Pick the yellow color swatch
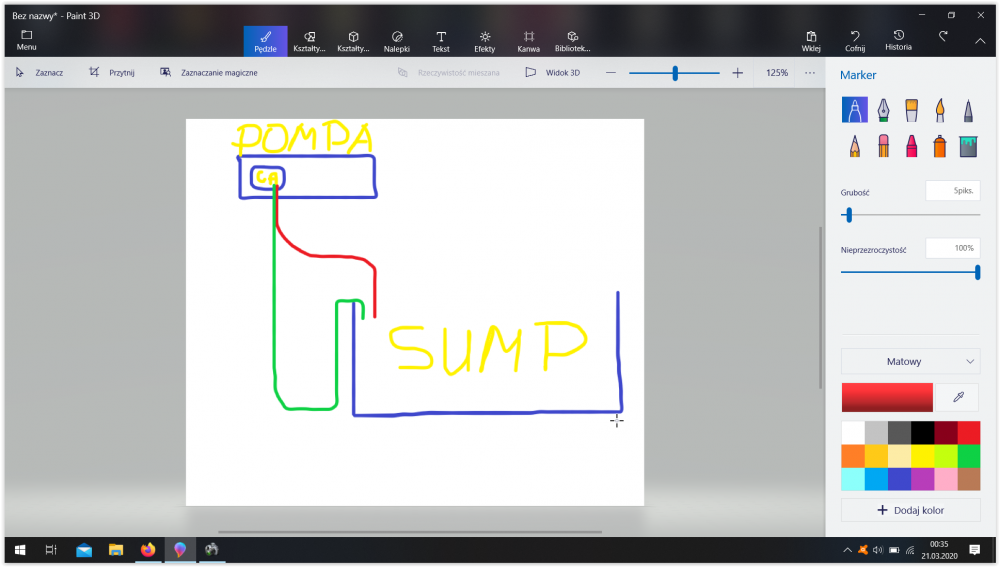Viewport: 1000px width, 567px height. (922, 456)
